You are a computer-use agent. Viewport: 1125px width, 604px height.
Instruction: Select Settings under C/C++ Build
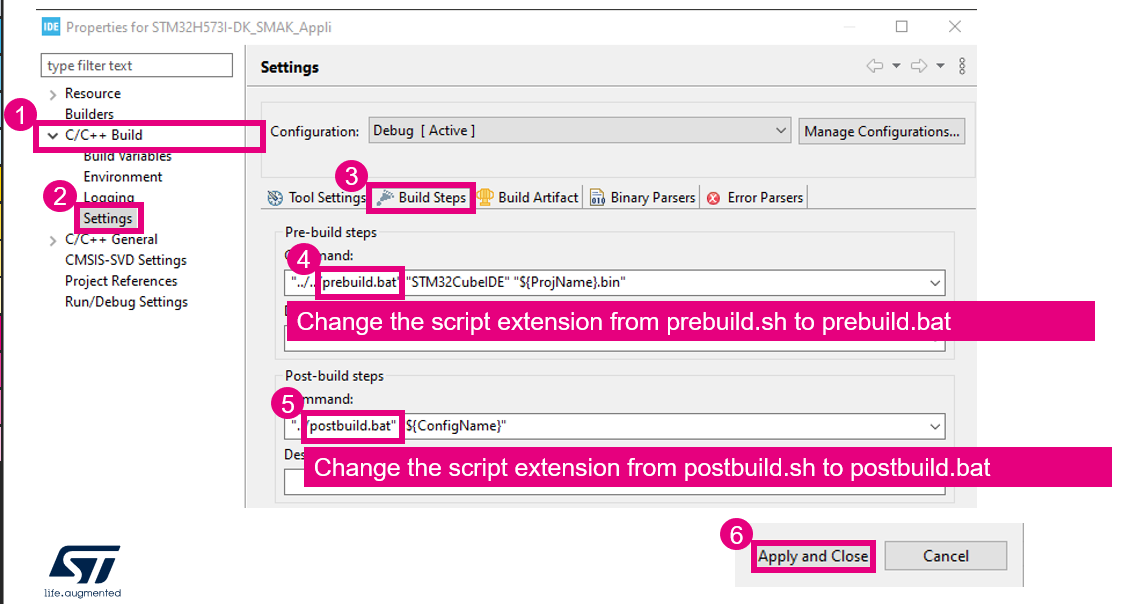coord(108,217)
